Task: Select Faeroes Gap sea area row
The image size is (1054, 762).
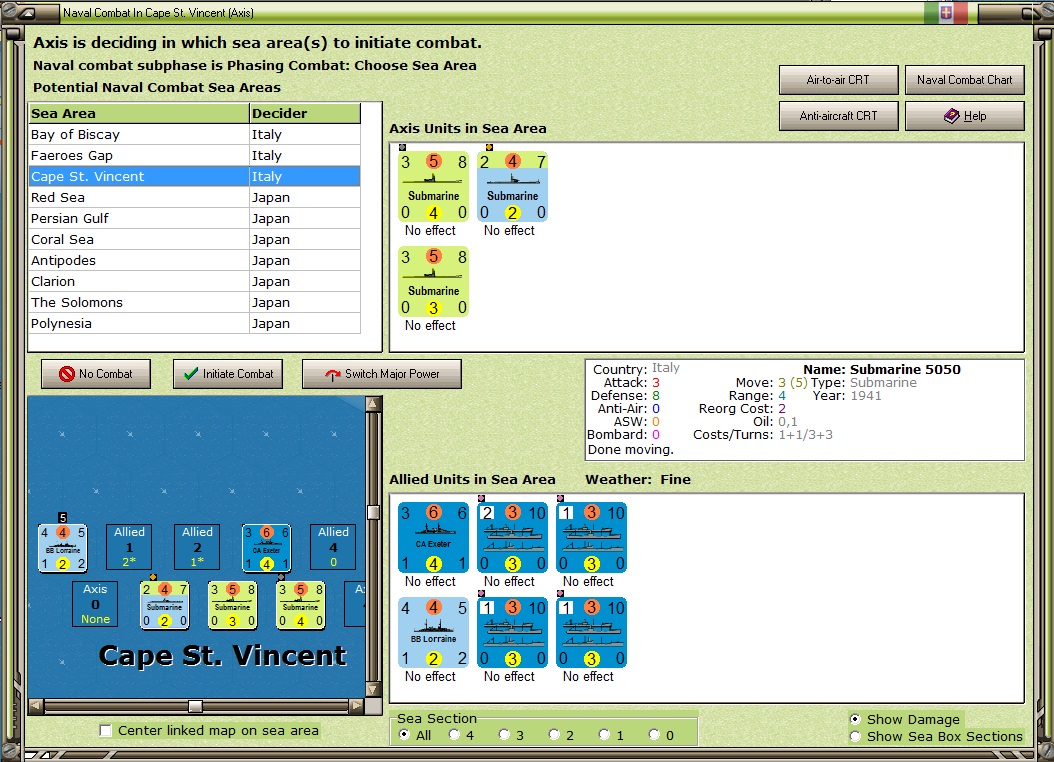Action: (195, 155)
